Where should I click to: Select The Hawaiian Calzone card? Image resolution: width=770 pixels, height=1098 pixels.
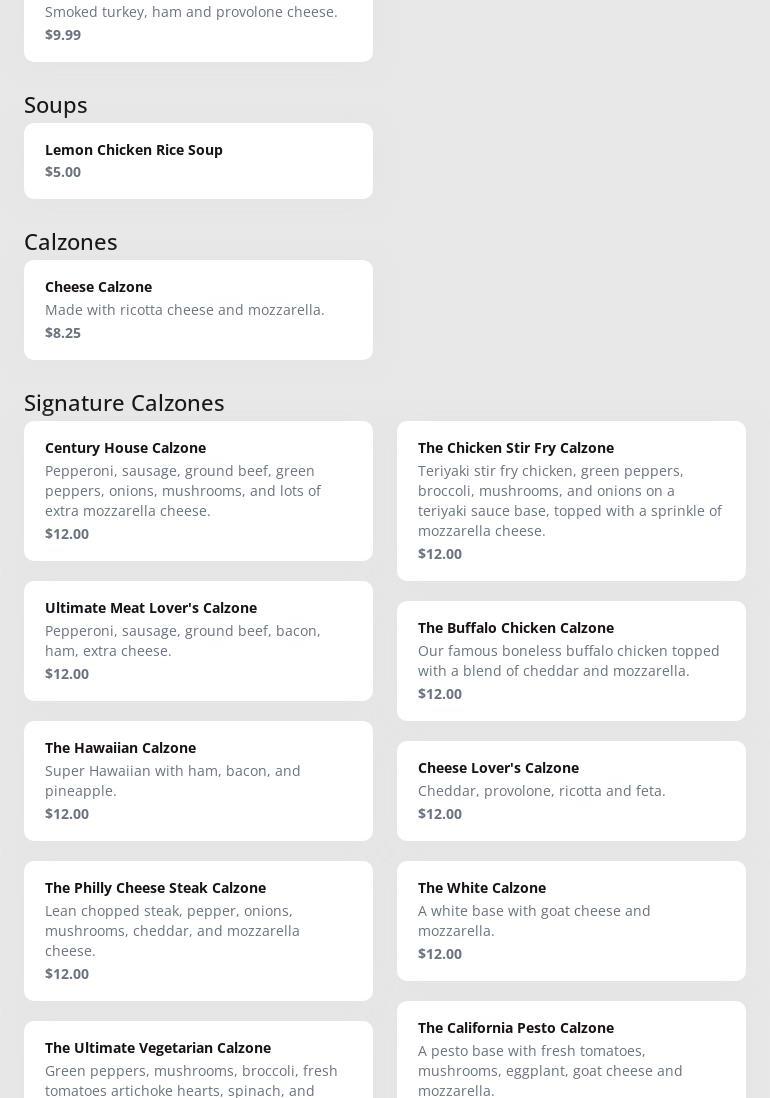(198, 780)
